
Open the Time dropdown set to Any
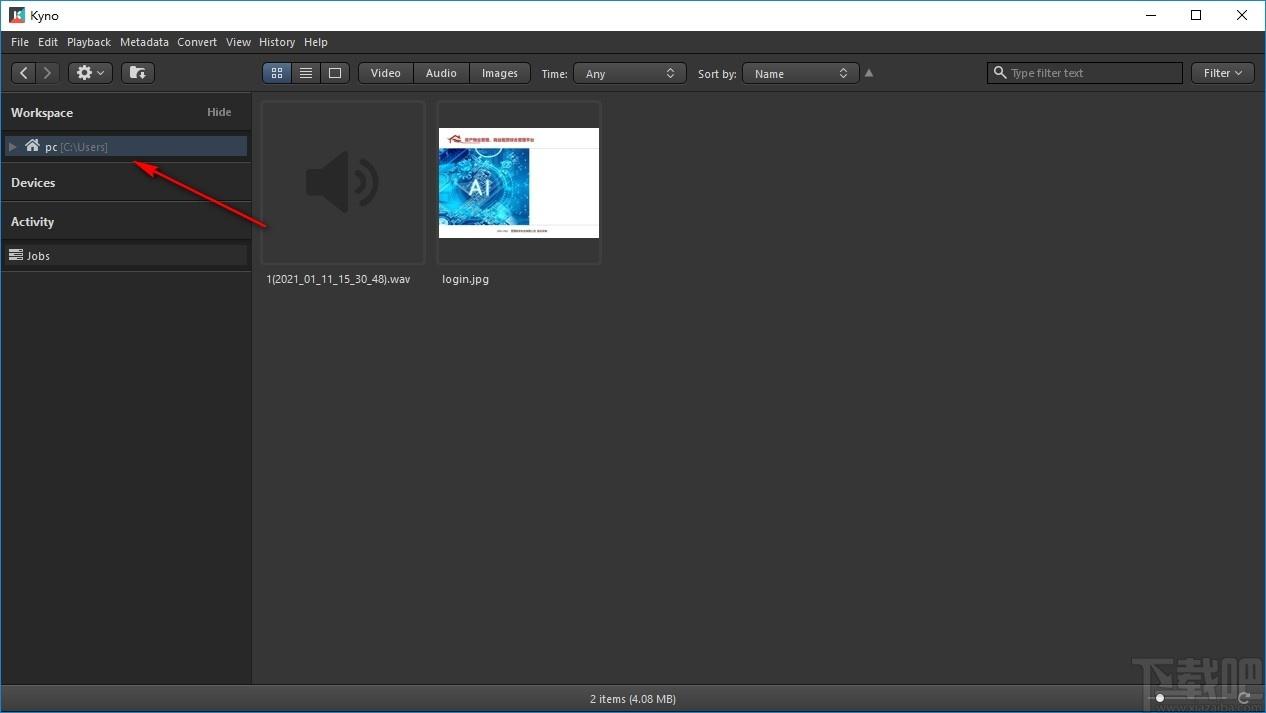[630, 73]
